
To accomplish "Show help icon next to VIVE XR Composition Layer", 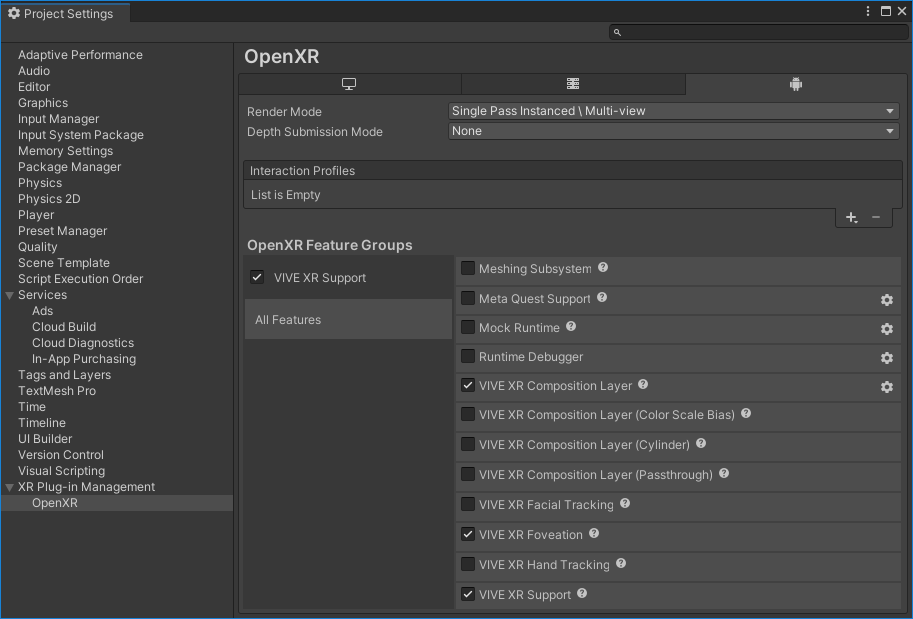I will click(x=643, y=384).
